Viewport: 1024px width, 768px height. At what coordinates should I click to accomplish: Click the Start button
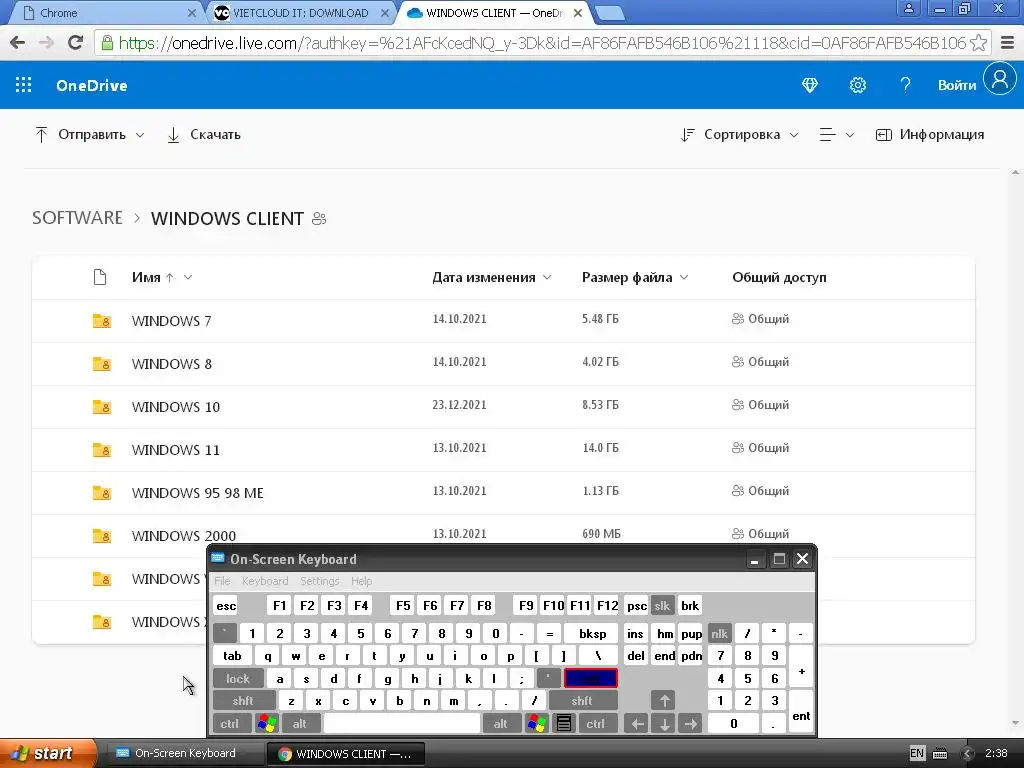coord(47,753)
